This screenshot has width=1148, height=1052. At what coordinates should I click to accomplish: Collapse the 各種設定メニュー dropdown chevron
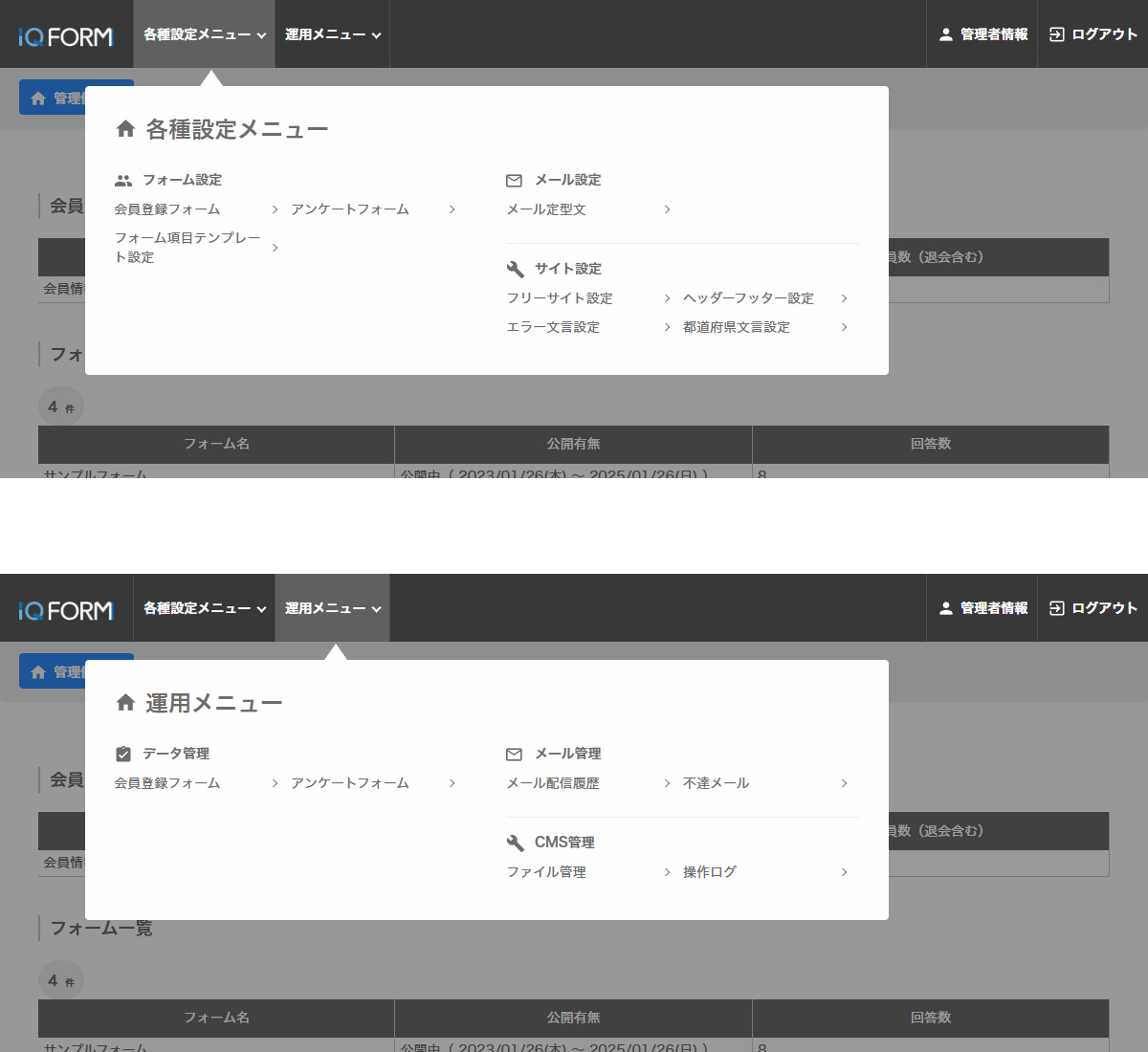coord(260,33)
